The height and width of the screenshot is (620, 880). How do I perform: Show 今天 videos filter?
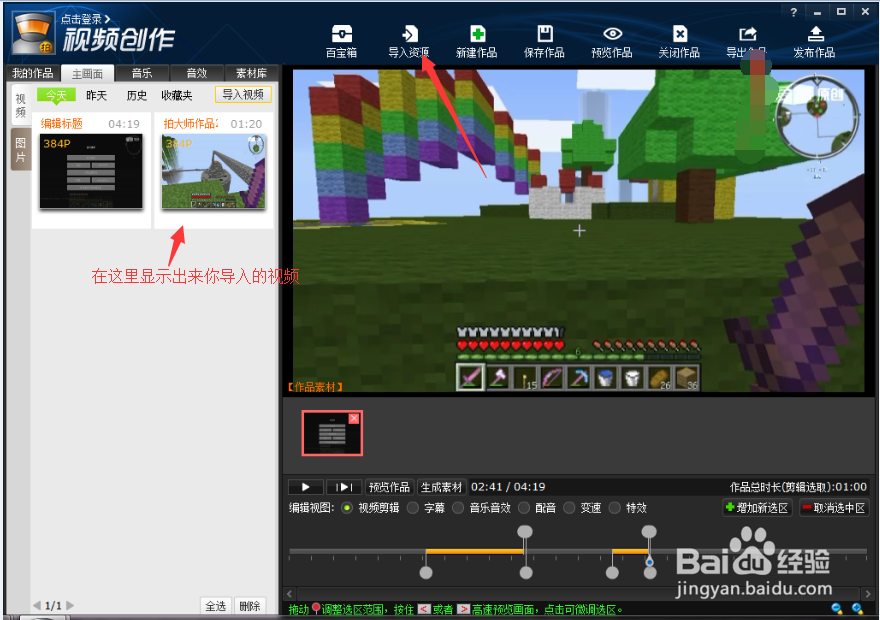pyautogui.click(x=56, y=95)
